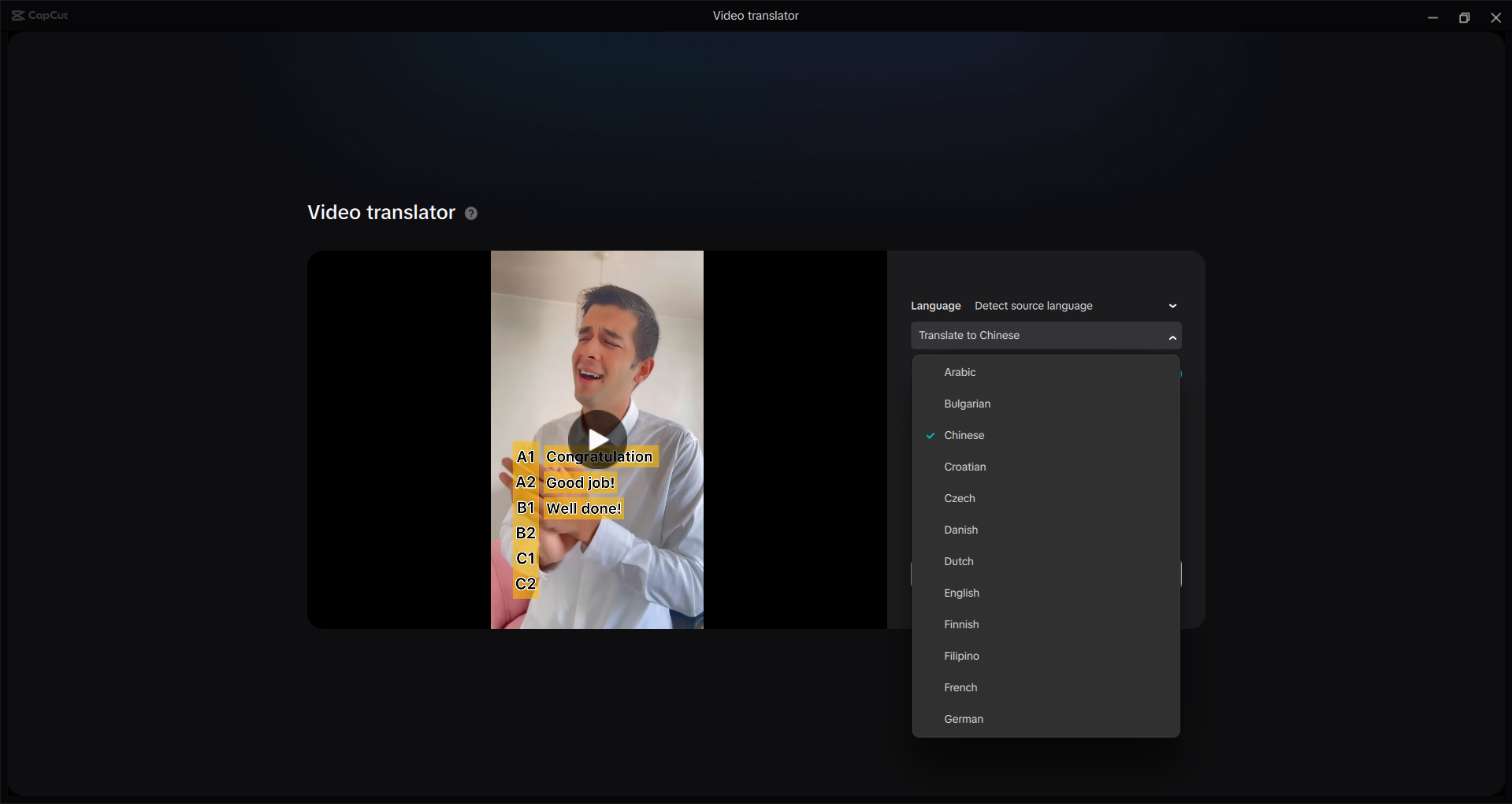Pick English from the translation options
The height and width of the screenshot is (804, 1512).
click(961, 593)
